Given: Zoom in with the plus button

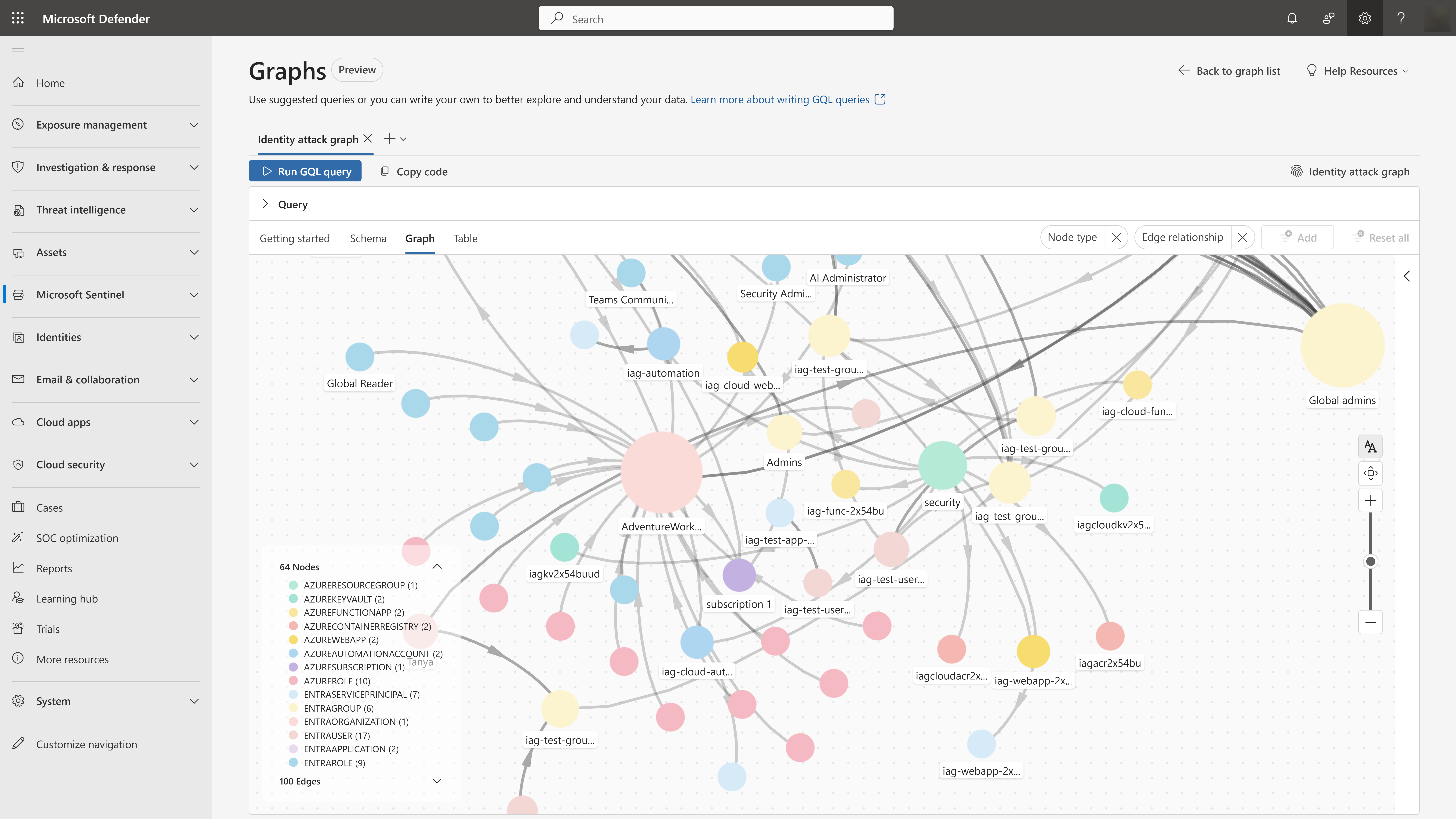Looking at the screenshot, I should tap(1370, 500).
